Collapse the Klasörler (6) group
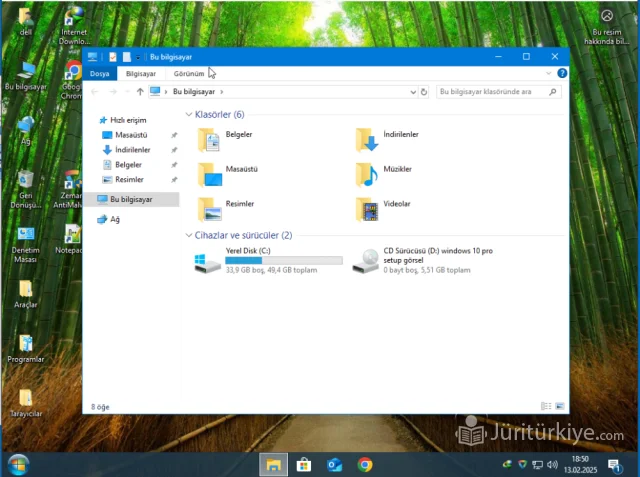The width and height of the screenshot is (640, 477). [x=189, y=115]
